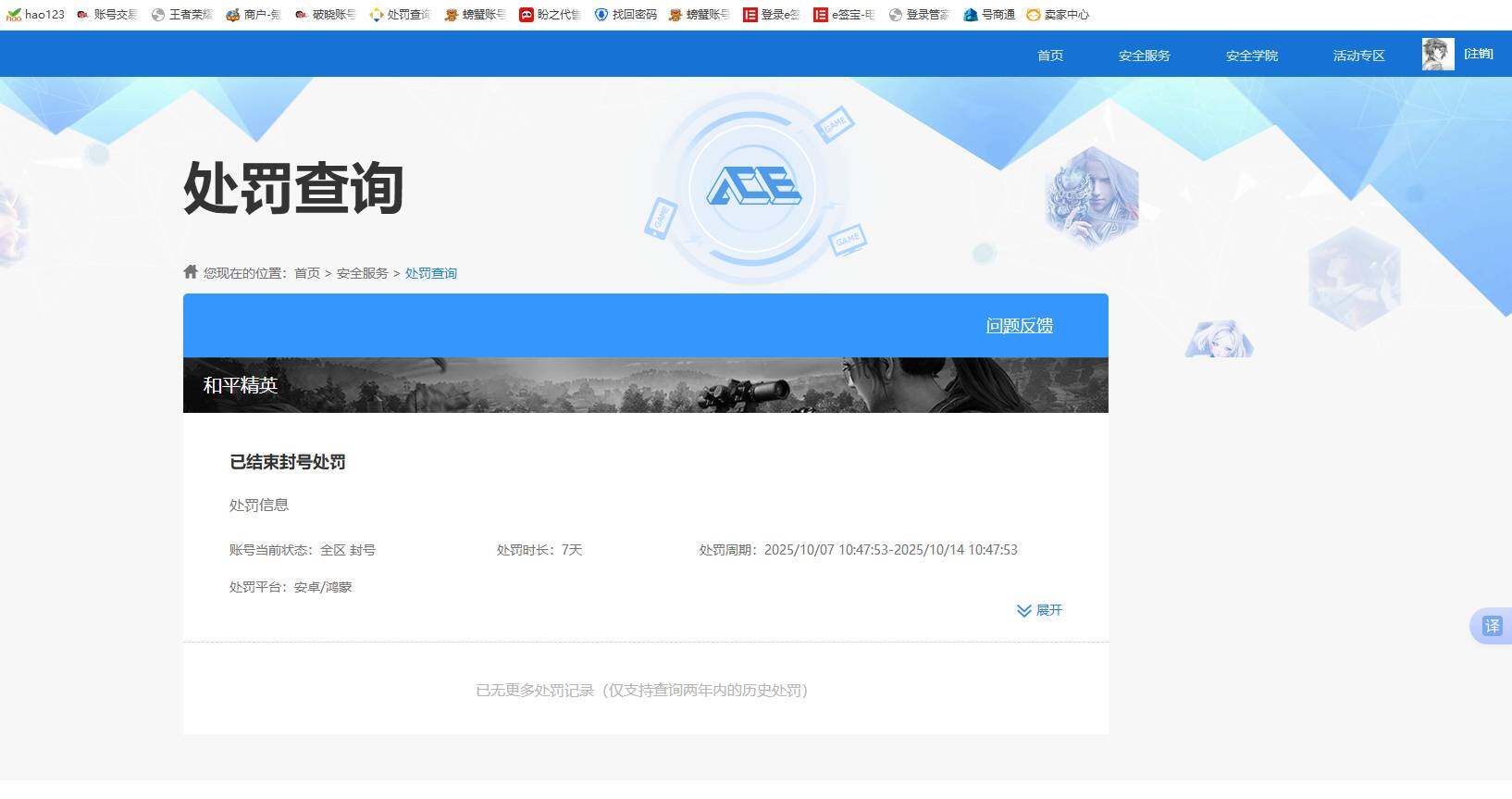This screenshot has height=799, width=1512.
Task: Click 账号当前状态：全区 封号 text
Action: 303,550
